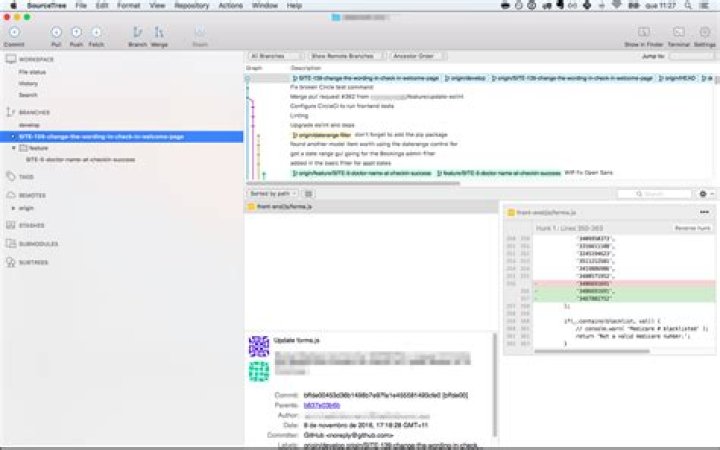Select File status in Workspace
This screenshot has width=720, height=450.
tap(32, 72)
